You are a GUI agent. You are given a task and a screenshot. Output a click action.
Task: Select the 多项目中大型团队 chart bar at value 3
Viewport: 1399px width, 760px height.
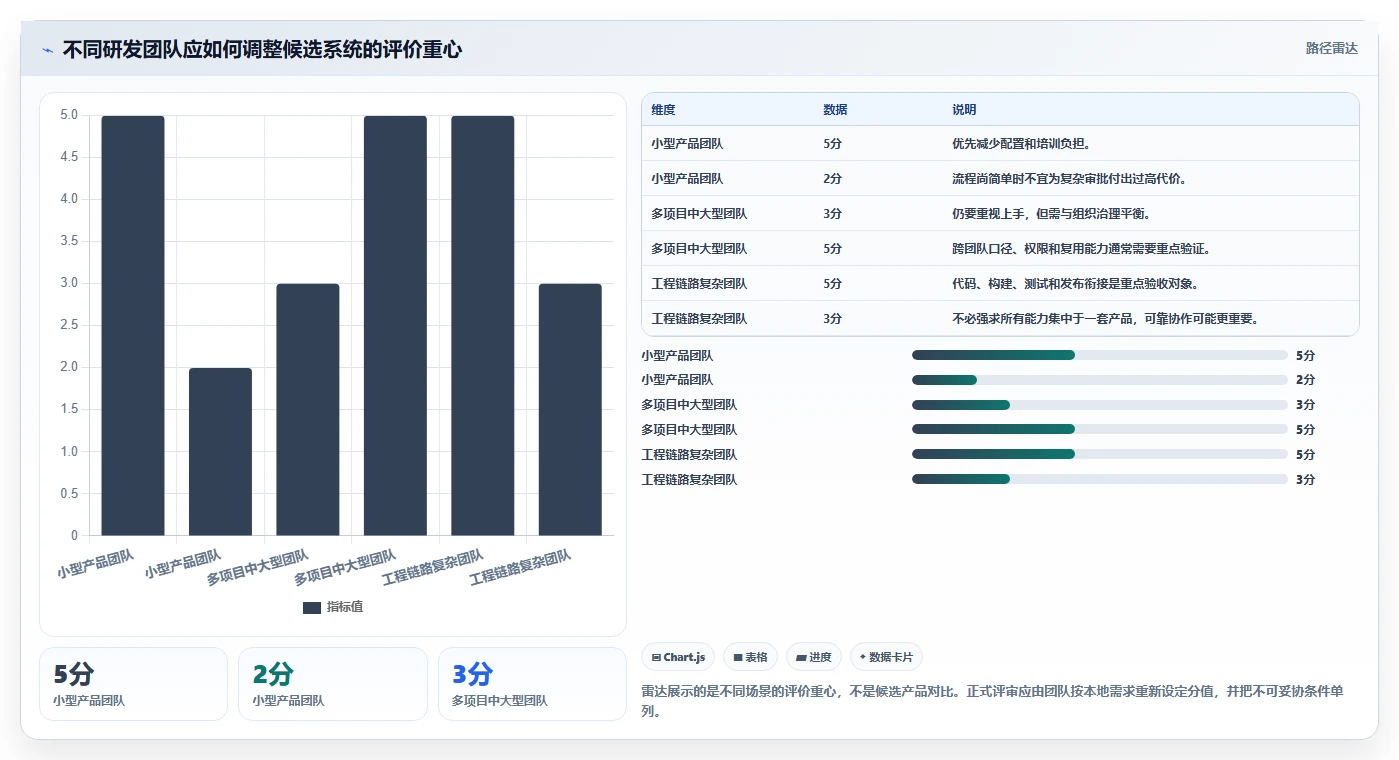pyautogui.click(x=308, y=409)
